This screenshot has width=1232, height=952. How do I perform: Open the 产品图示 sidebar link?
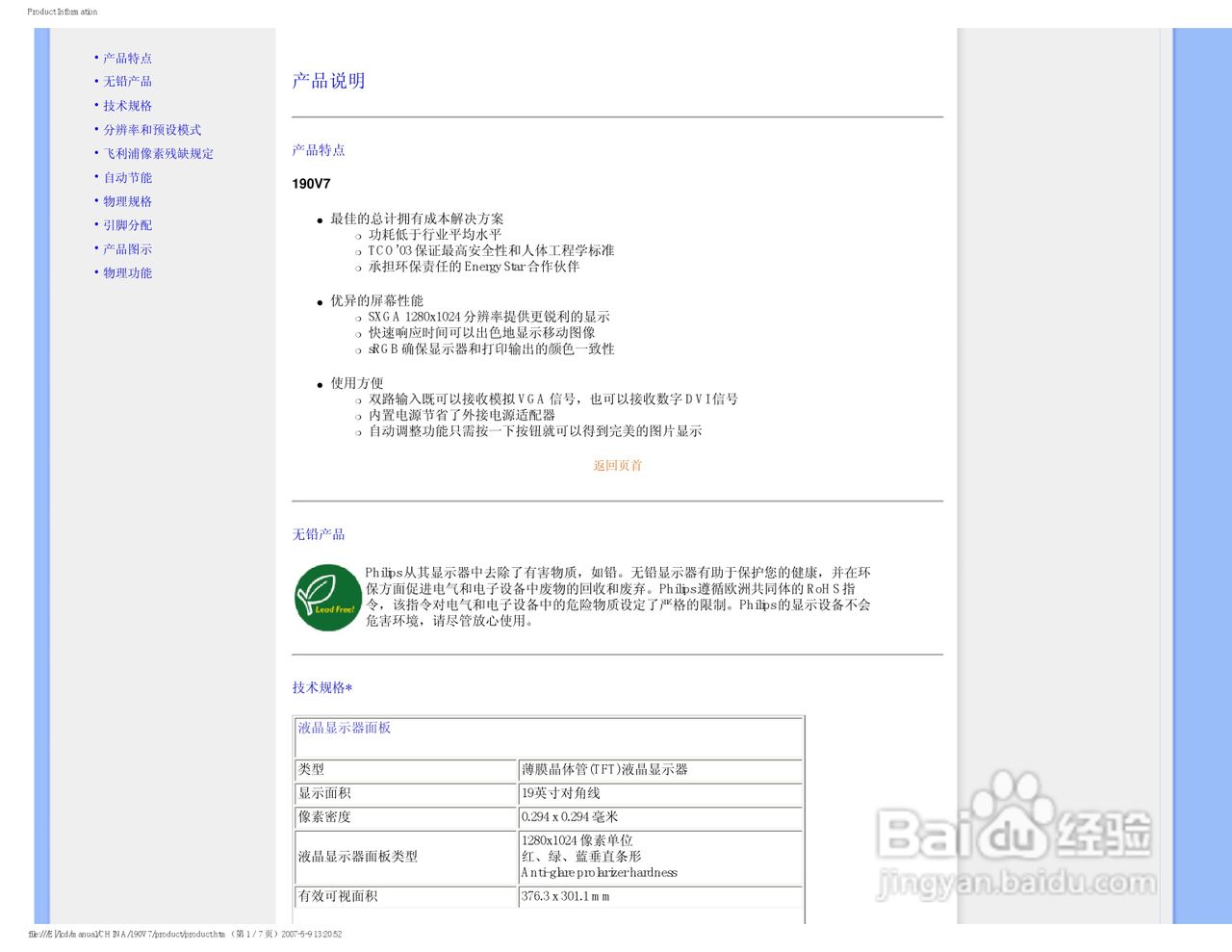point(126,248)
